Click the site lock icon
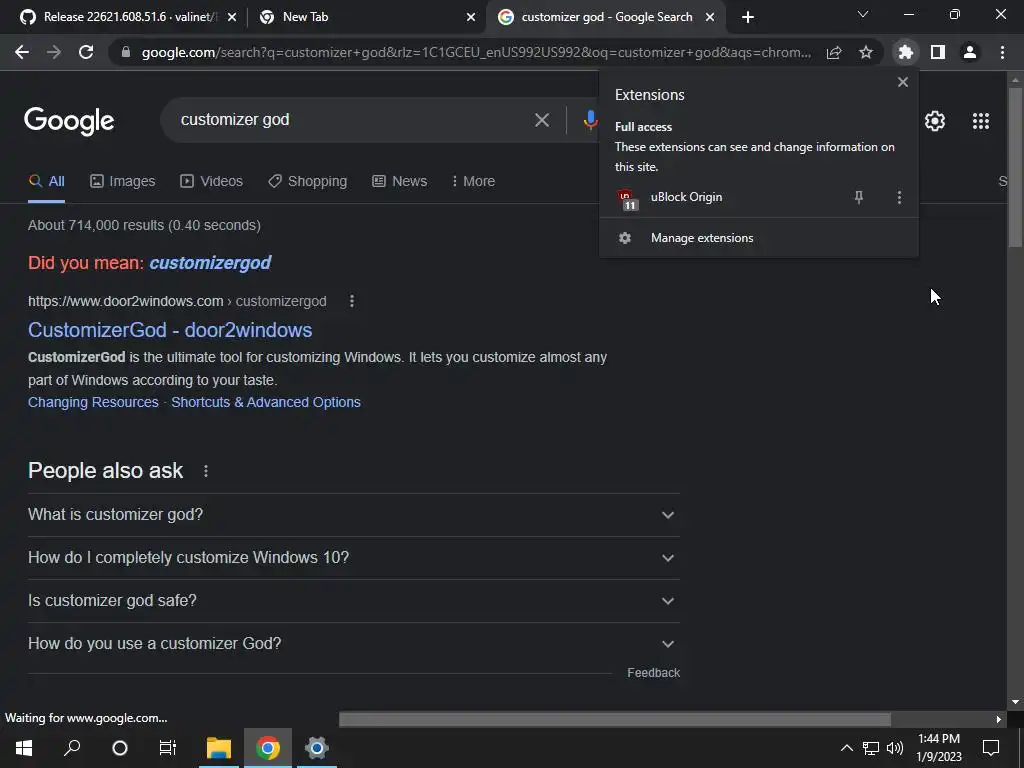This screenshot has width=1024, height=768. coord(126,53)
